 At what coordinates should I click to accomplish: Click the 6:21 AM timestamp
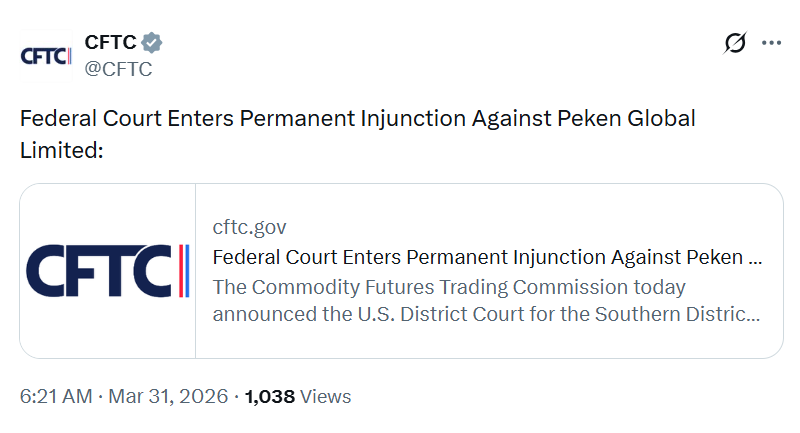(57, 396)
